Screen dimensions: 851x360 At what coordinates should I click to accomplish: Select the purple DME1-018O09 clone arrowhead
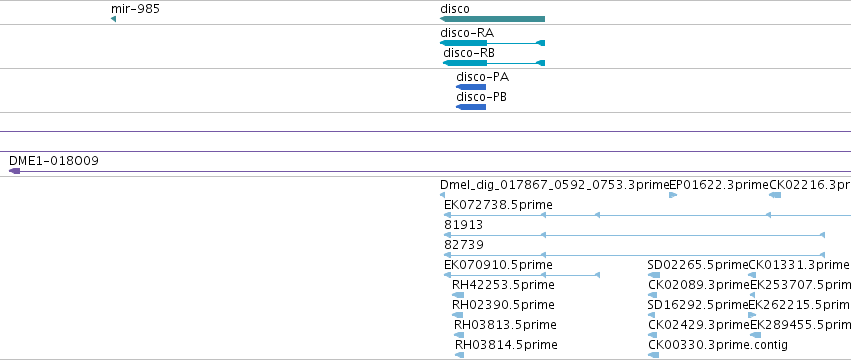click(15, 171)
